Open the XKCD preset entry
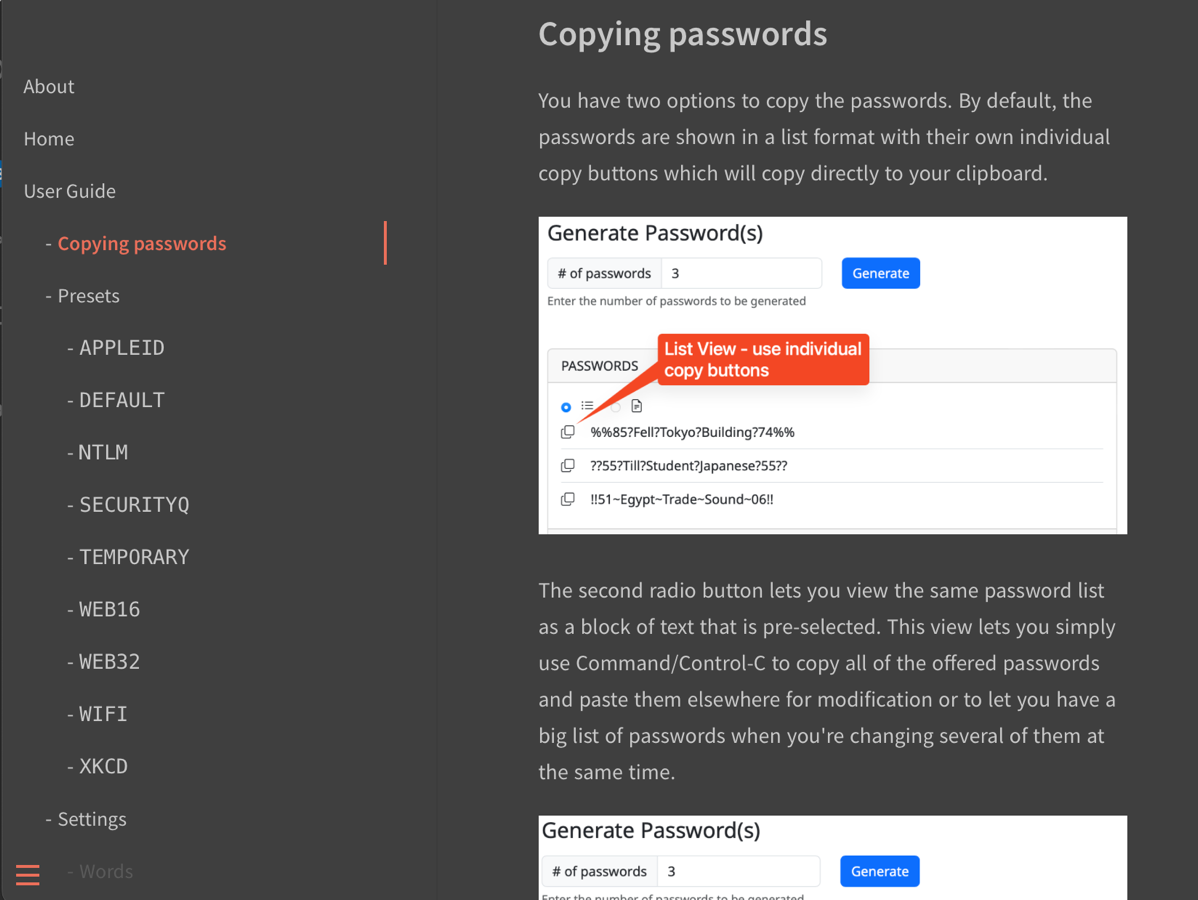Viewport: 1198px width, 900px height. [104, 767]
